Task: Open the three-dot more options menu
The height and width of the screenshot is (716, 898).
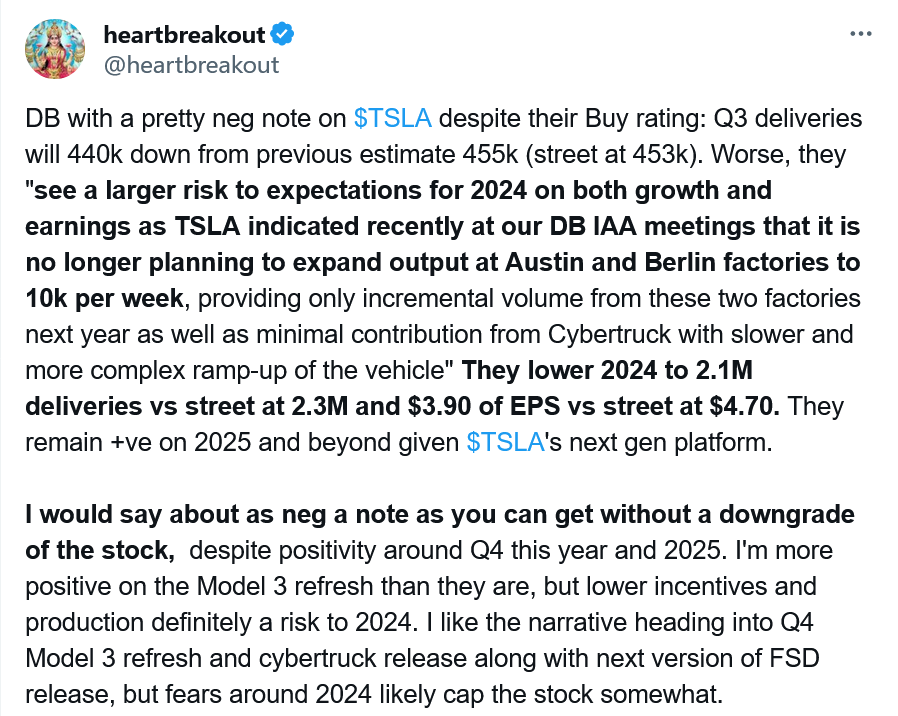Action: pos(861,34)
